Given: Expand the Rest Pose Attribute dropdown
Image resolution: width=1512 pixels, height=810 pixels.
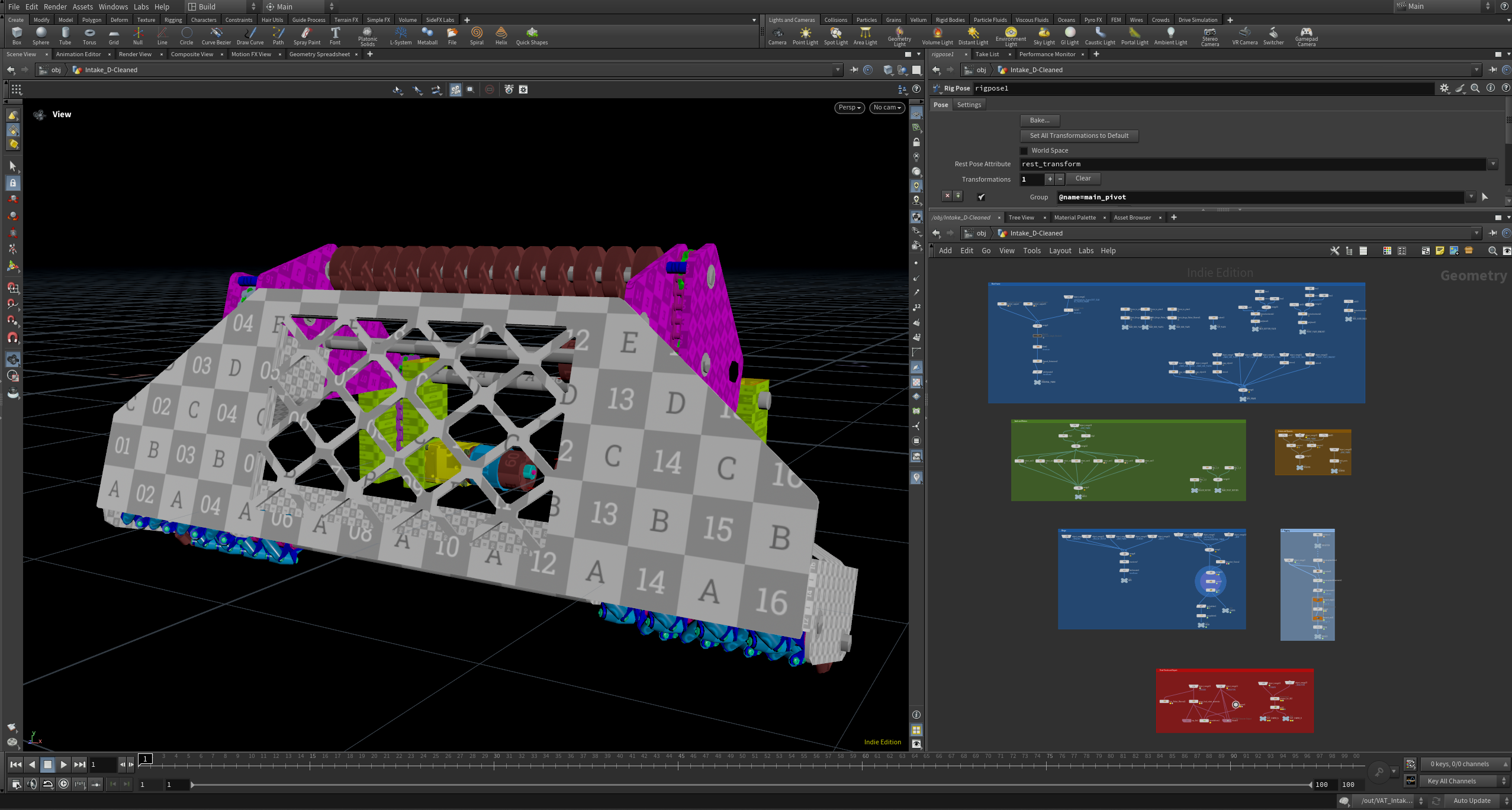Looking at the screenshot, I should (x=1493, y=164).
